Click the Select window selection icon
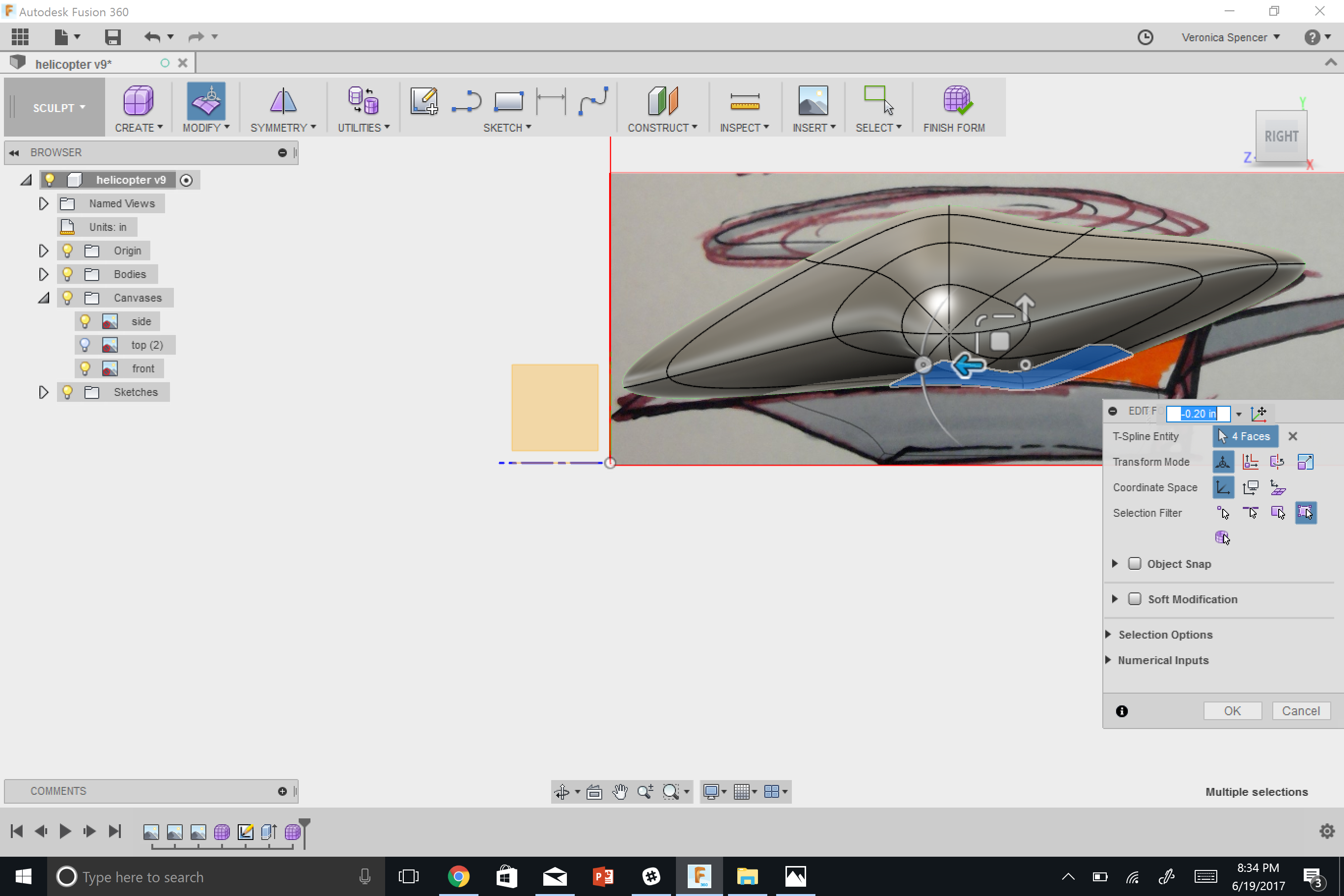The height and width of the screenshot is (896, 1344). coord(879,101)
